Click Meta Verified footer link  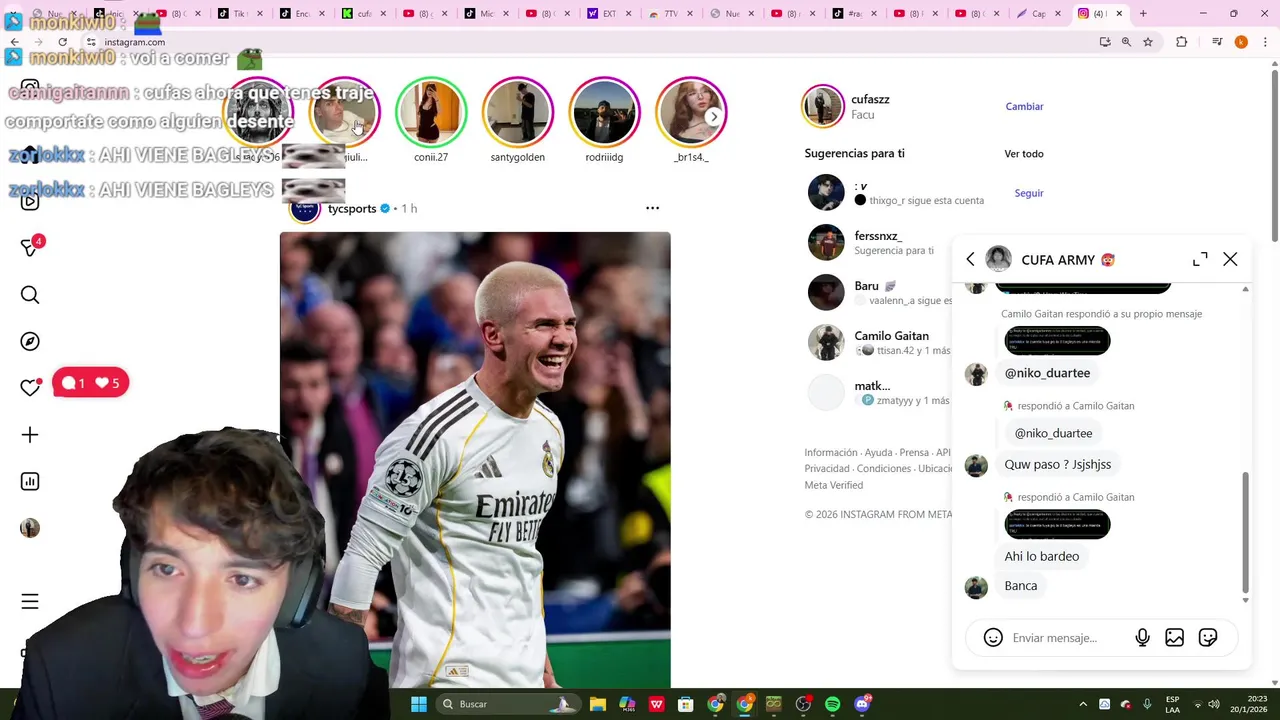[833, 485]
